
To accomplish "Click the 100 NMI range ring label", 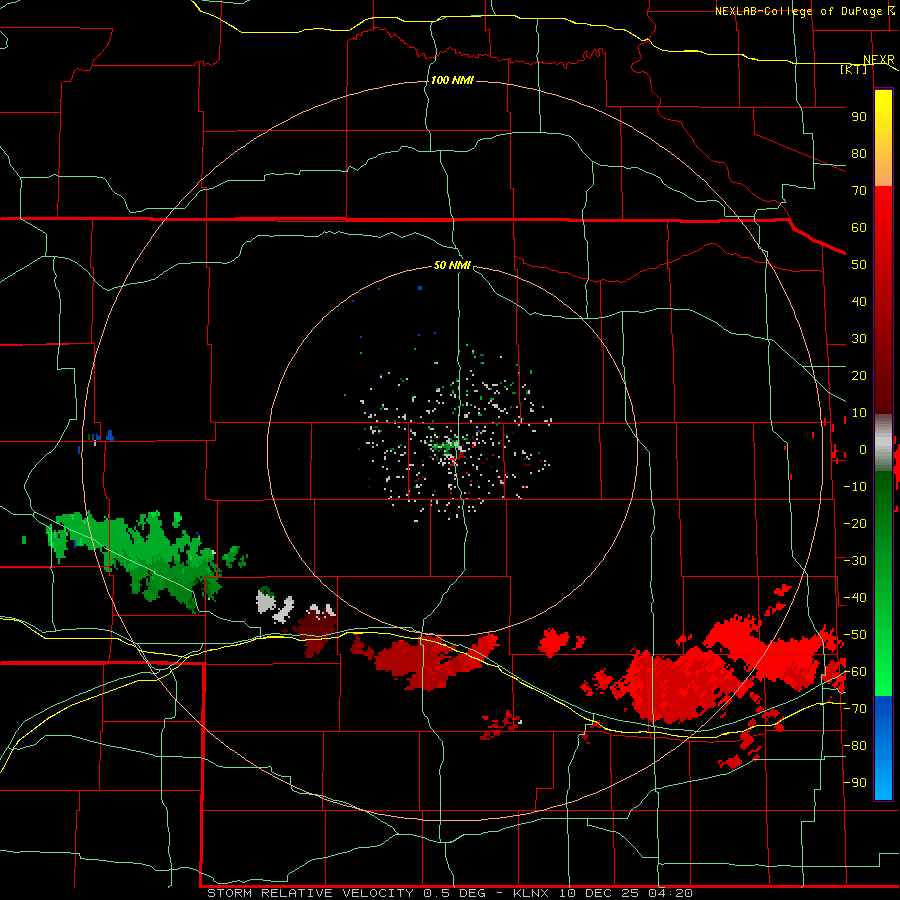I will (x=452, y=80).
